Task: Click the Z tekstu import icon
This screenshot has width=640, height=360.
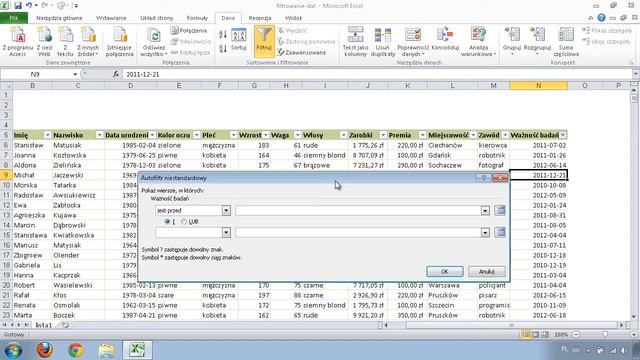Action: (x=65, y=41)
